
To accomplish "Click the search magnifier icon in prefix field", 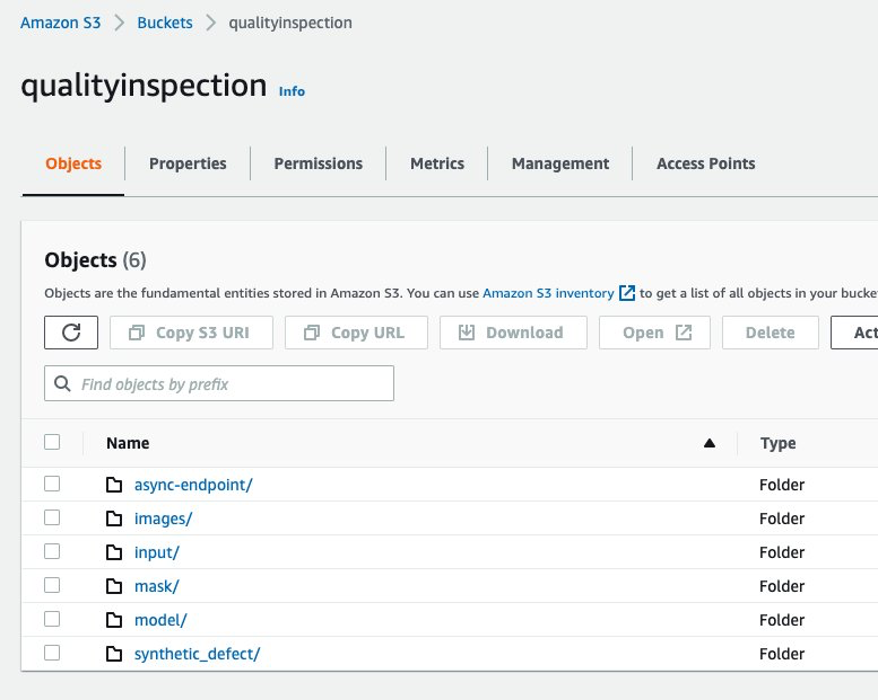I will (x=63, y=384).
